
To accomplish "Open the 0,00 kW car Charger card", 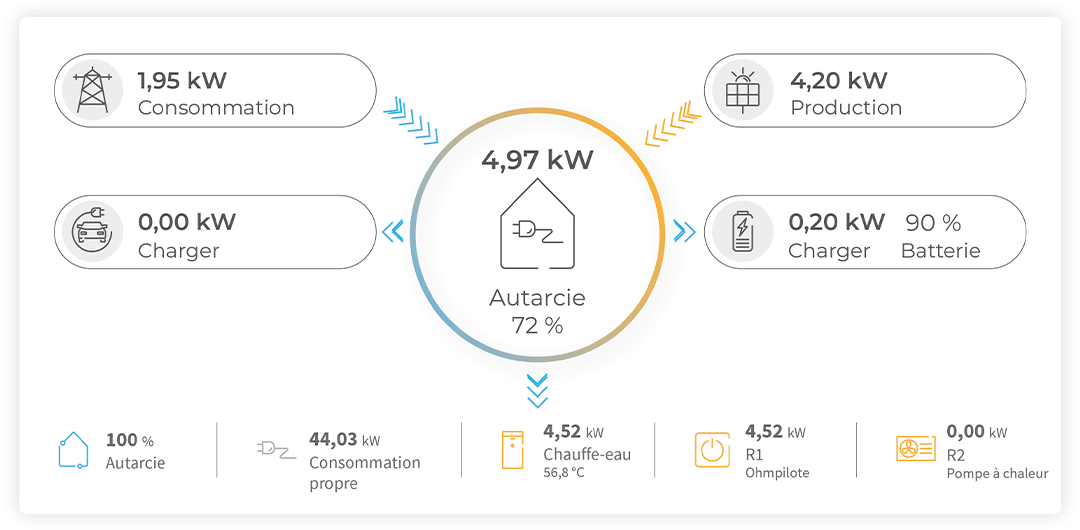I will pos(216,232).
